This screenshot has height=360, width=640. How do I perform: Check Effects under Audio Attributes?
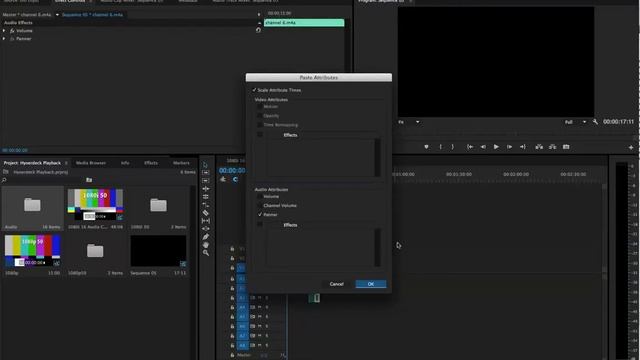click(260, 224)
